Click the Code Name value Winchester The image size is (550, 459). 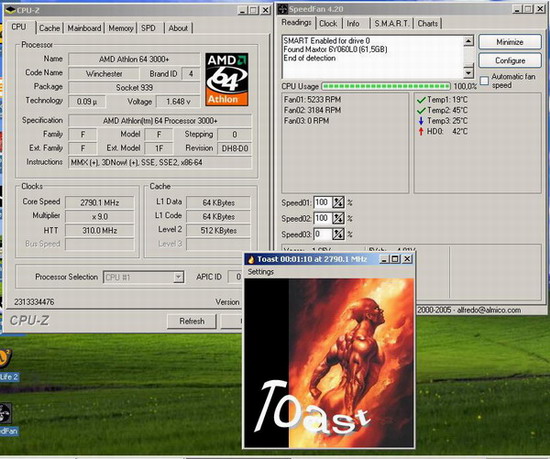[104, 74]
